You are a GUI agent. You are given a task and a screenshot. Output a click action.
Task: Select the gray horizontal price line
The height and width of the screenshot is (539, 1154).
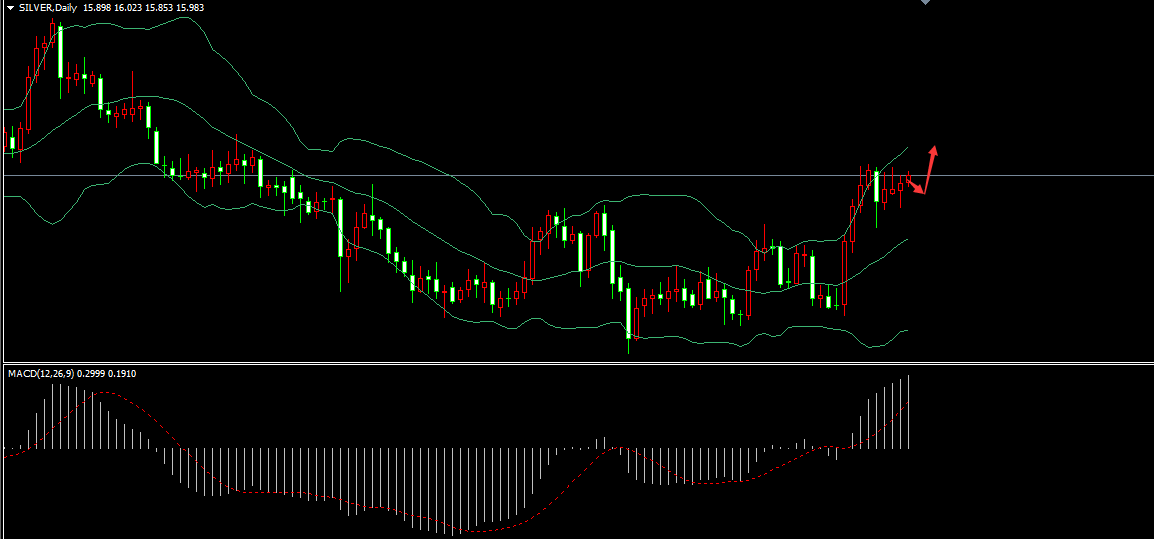(x=500, y=175)
